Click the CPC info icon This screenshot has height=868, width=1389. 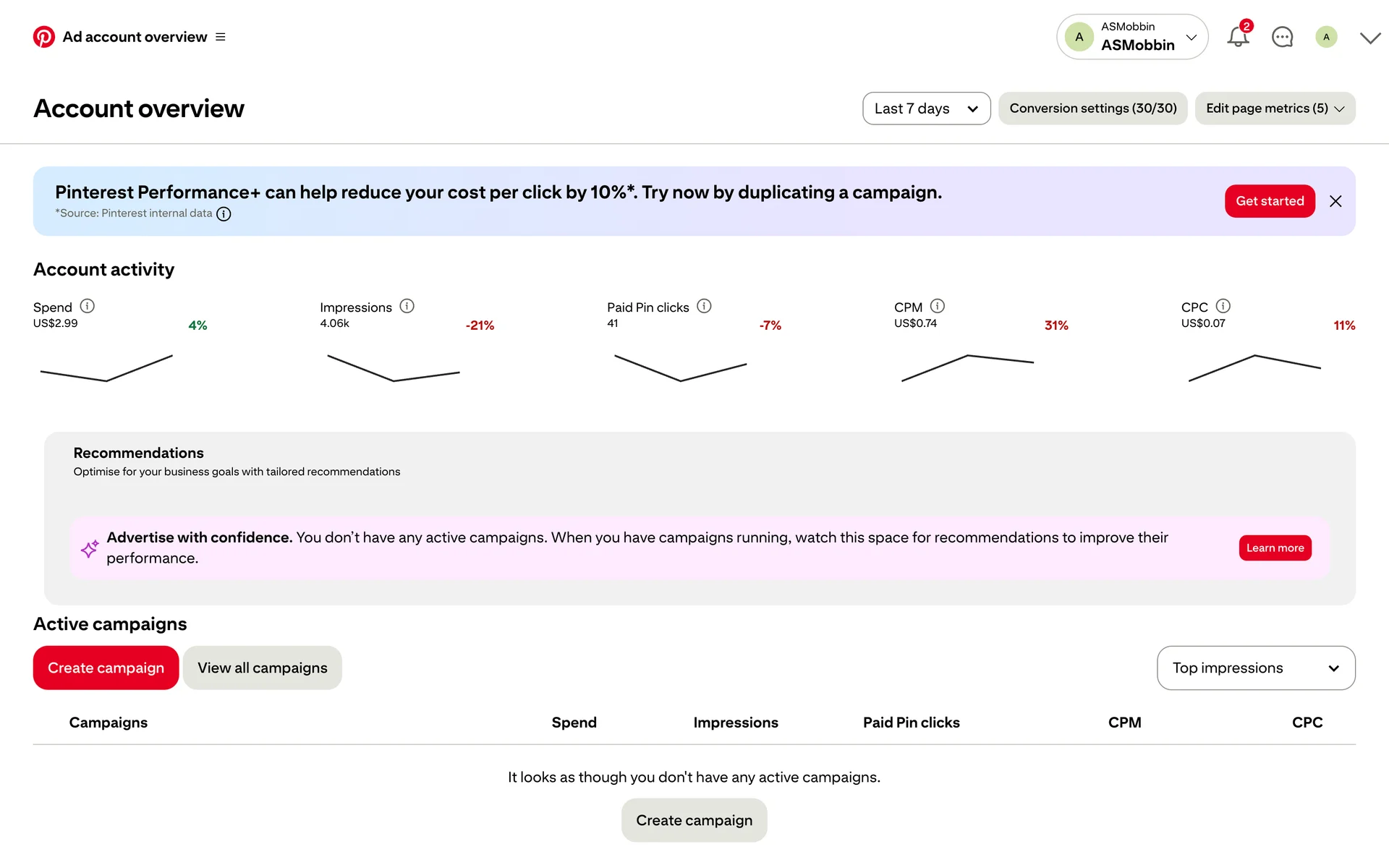1223,306
